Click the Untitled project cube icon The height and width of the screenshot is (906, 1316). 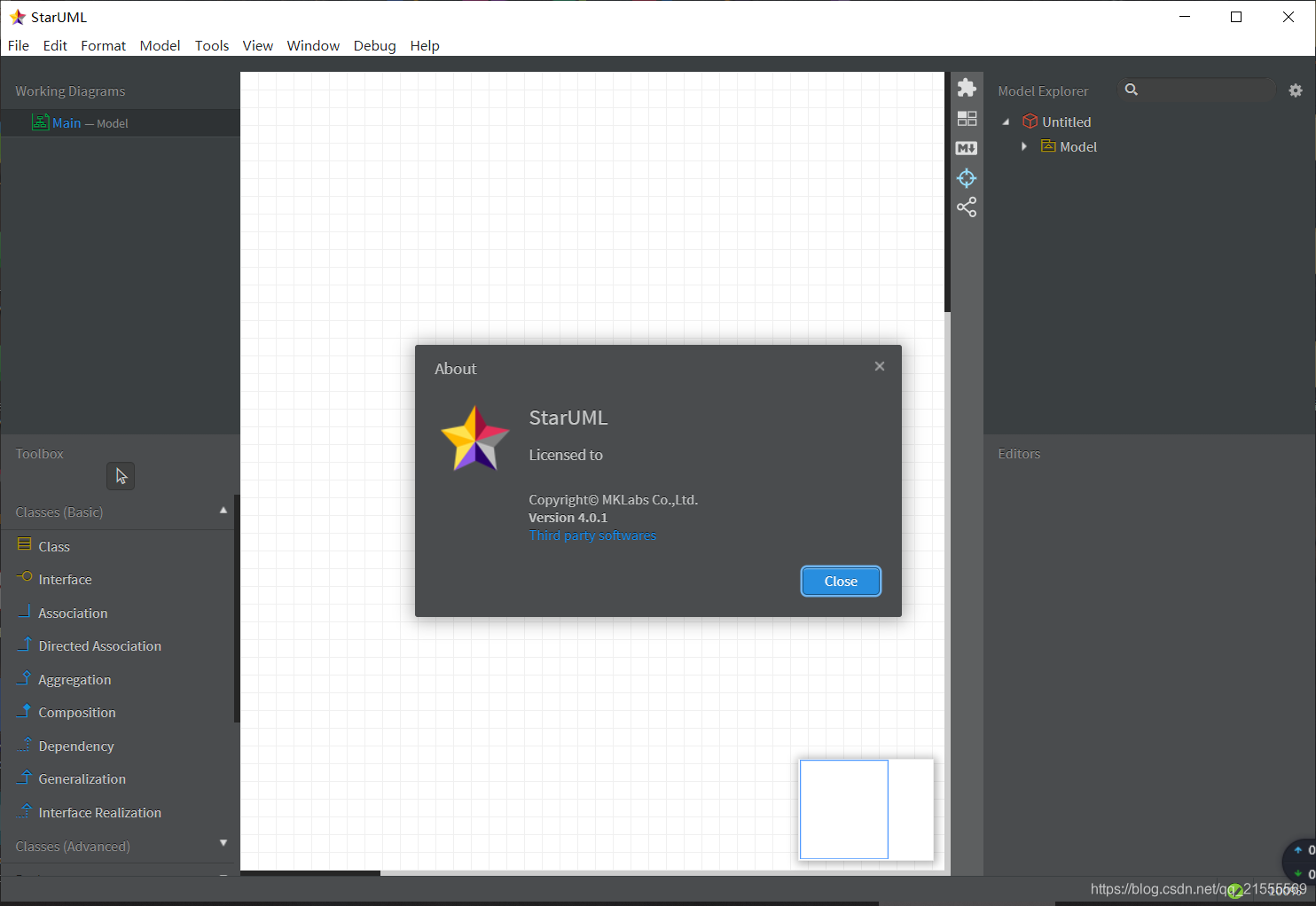[x=1030, y=121]
